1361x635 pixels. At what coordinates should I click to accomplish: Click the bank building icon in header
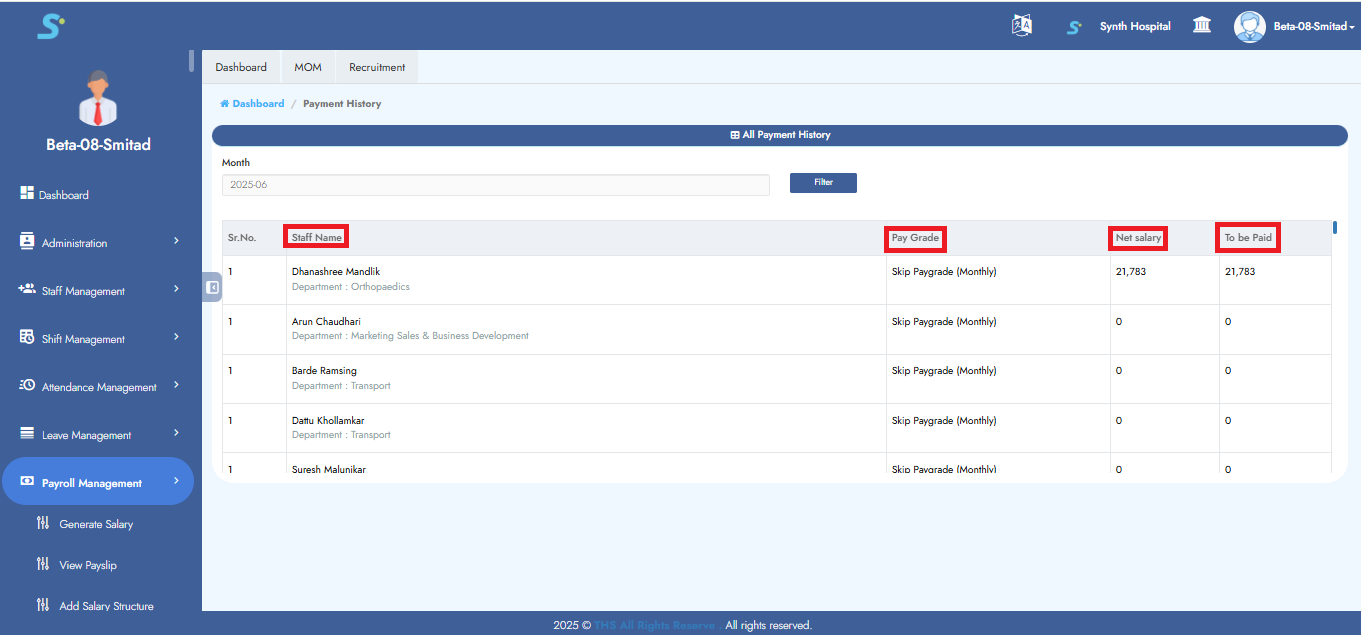pos(1202,26)
